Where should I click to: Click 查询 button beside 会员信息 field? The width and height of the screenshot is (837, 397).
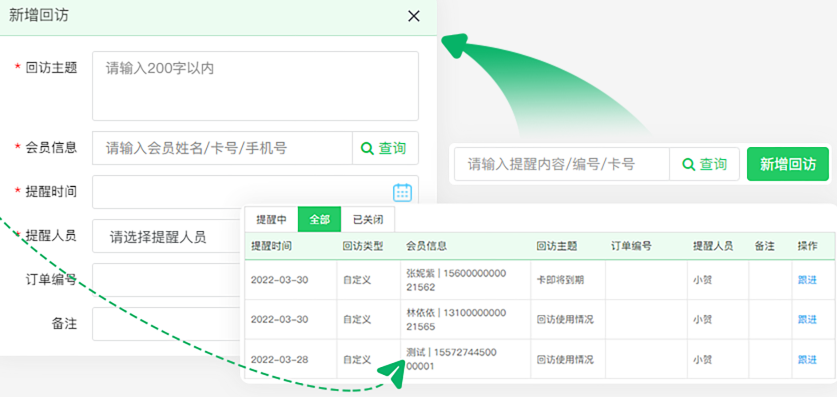pyautogui.click(x=385, y=148)
